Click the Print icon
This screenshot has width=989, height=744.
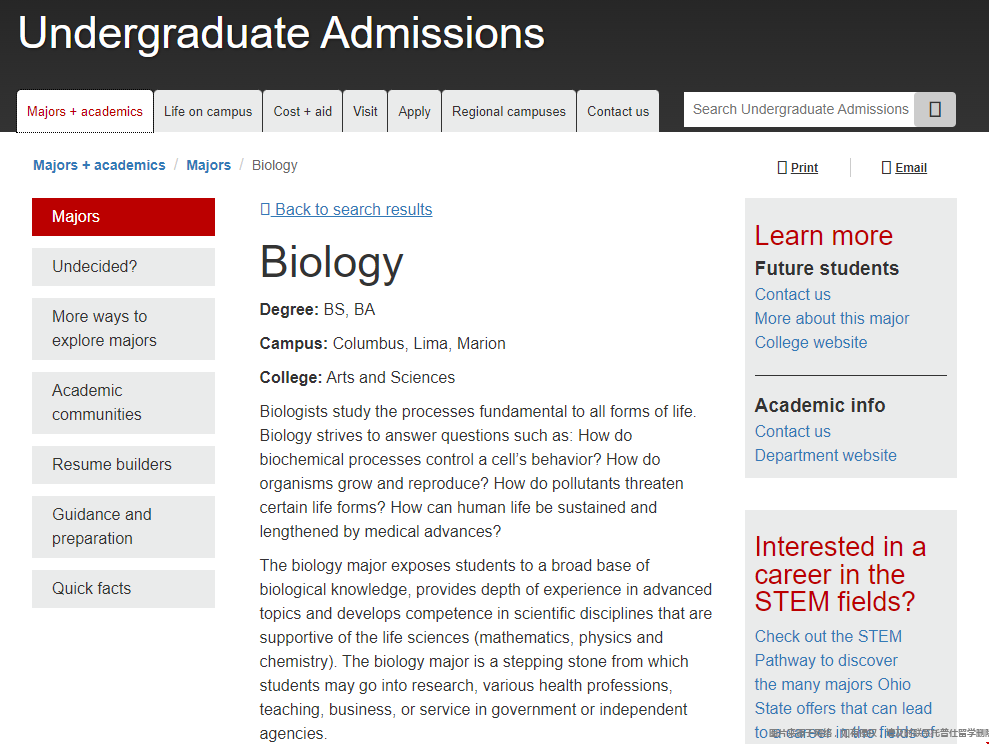click(x=782, y=168)
